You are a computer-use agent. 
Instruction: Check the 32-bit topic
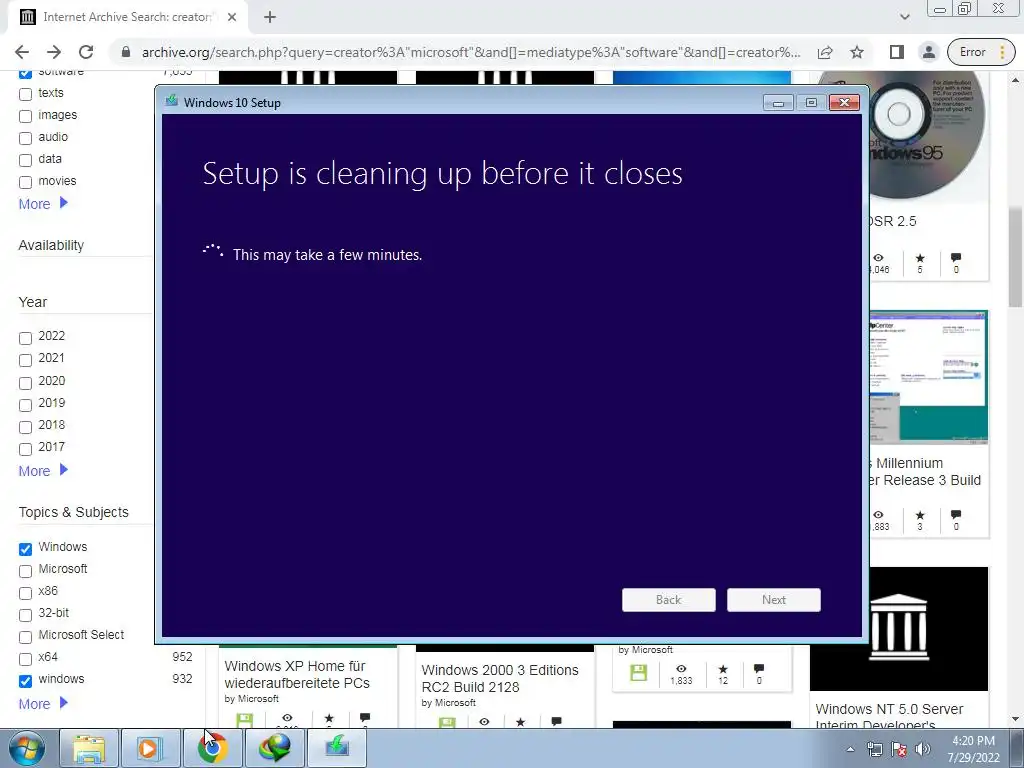(x=25, y=615)
